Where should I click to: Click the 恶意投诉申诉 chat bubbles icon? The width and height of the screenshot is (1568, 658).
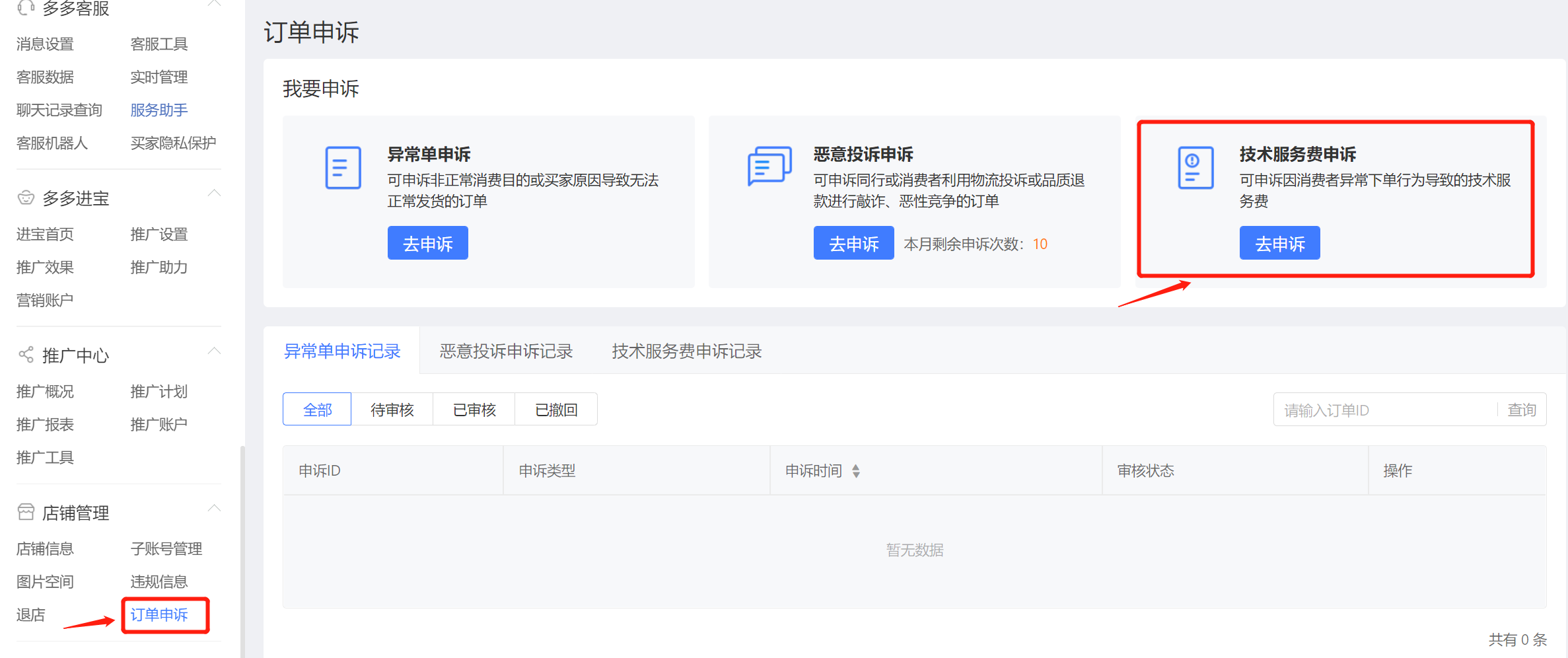(769, 166)
